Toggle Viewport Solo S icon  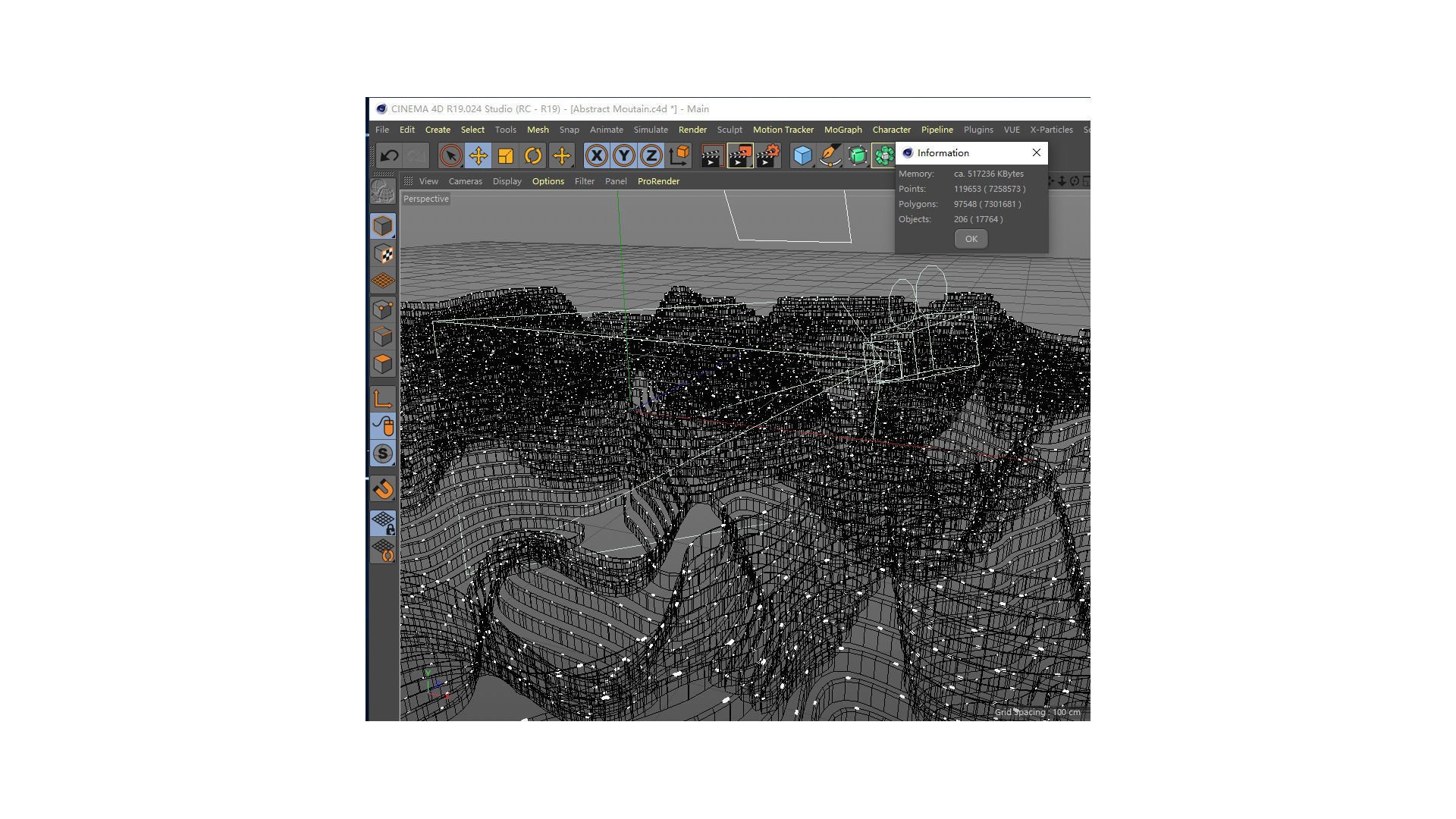(x=383, y=453)
